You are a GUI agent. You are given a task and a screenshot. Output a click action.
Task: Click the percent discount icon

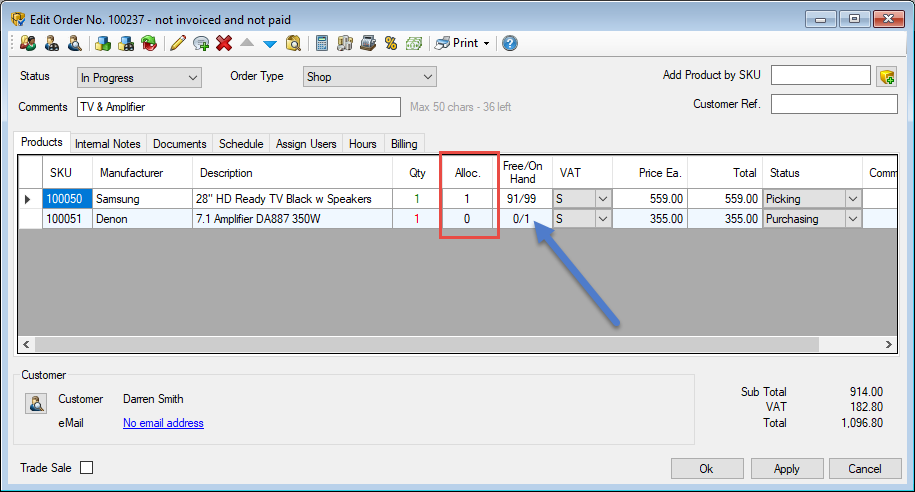(x=391, y=43)
